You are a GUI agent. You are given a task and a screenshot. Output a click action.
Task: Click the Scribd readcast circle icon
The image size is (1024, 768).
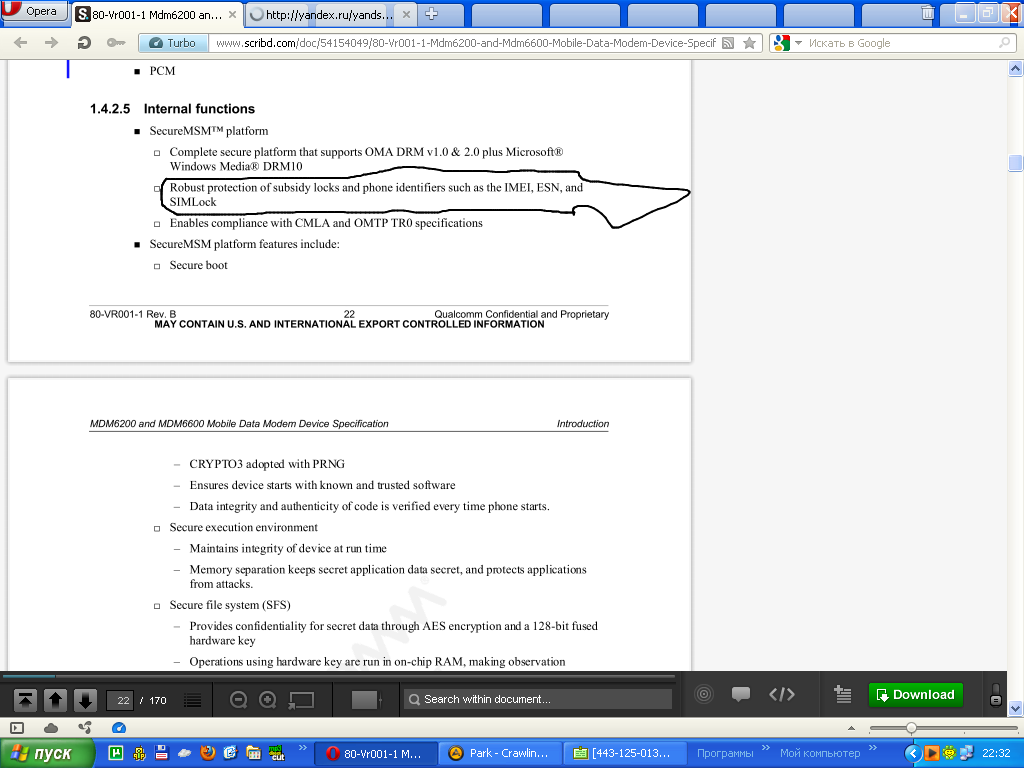tap(703, 694)
